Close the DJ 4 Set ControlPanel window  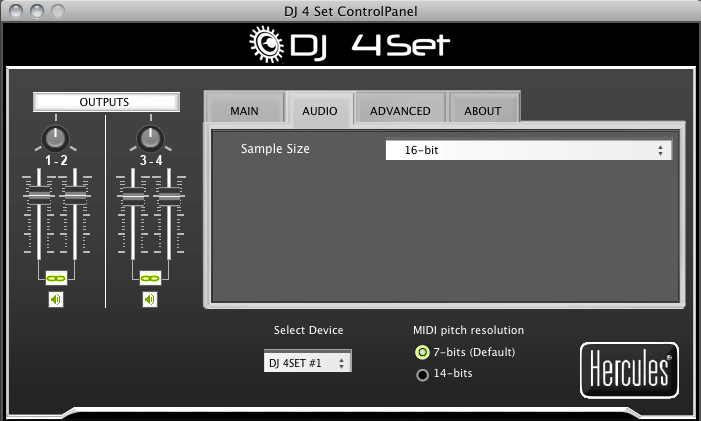pyautogui.click(x=16, y=11)
